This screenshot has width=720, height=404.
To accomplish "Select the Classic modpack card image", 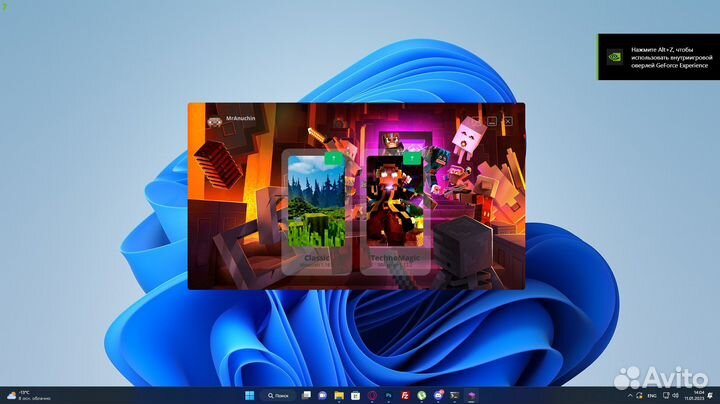I will (316, 201).
